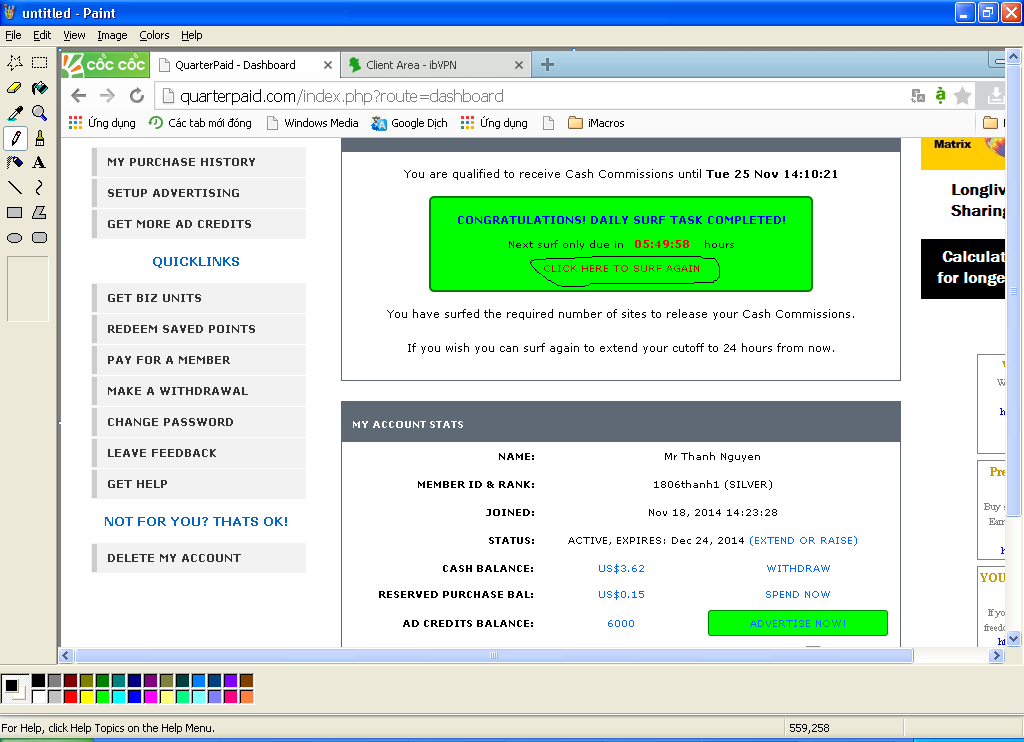The height and width of the screenshot is (742, 1024).
Task: Click the bookmark star icon in address bar
Action: click(962, 96)
